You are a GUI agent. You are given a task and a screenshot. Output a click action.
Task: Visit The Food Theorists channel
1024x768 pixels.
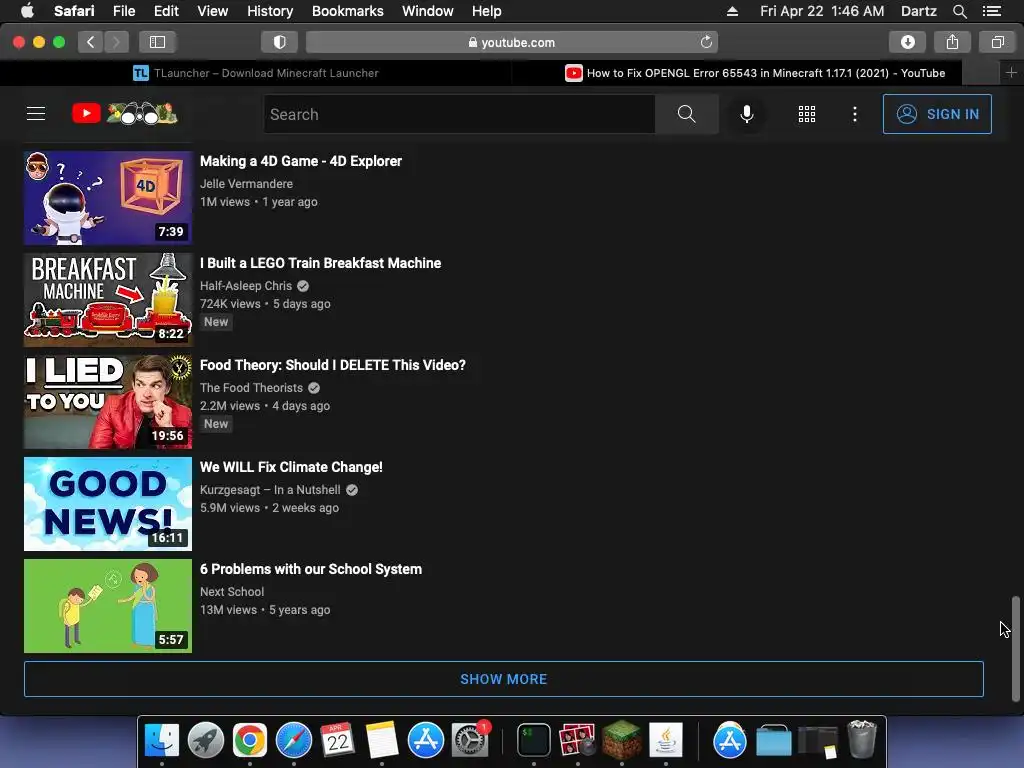pos(251,388)
